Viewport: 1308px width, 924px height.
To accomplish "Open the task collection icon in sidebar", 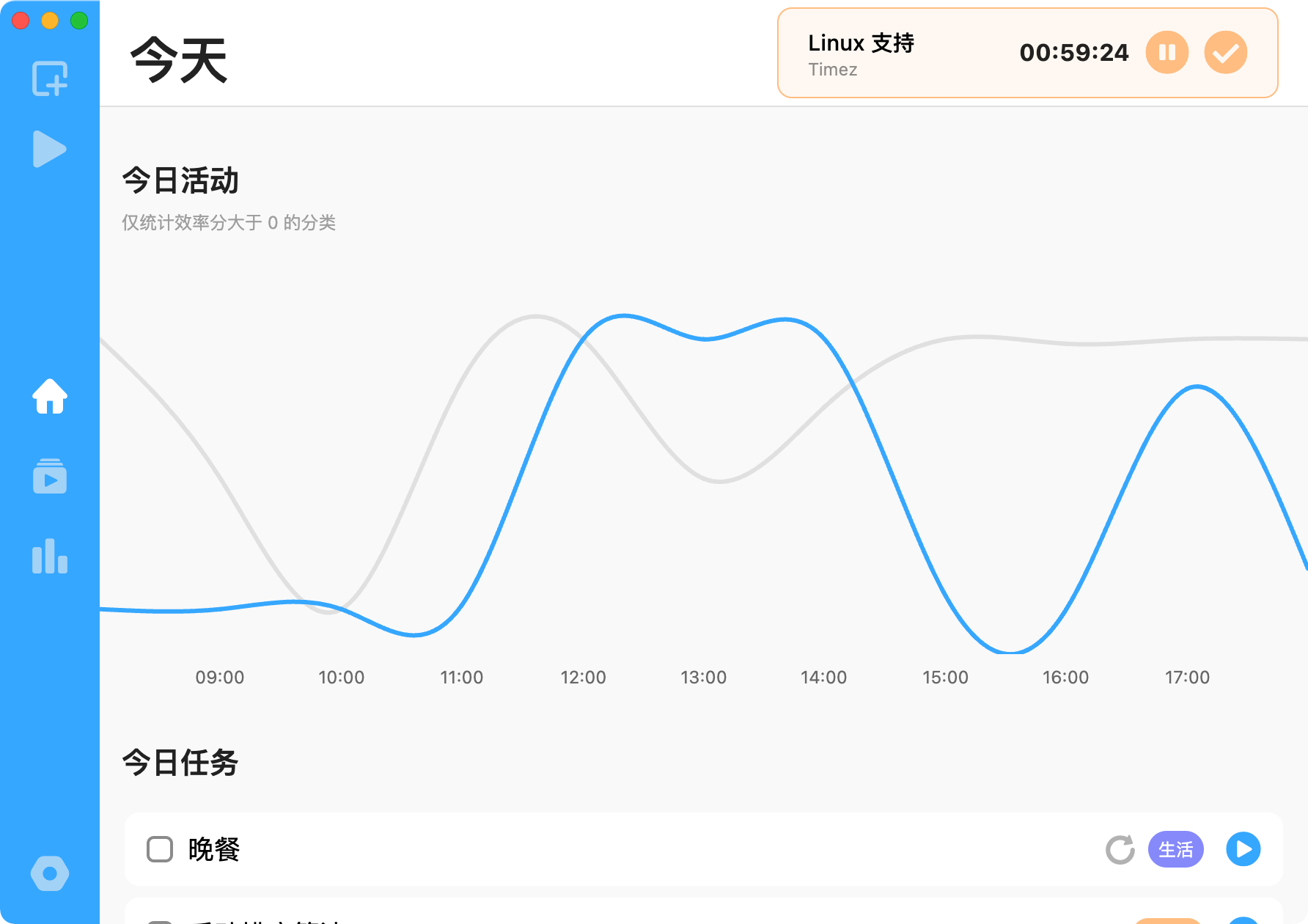I will (50, 476).
